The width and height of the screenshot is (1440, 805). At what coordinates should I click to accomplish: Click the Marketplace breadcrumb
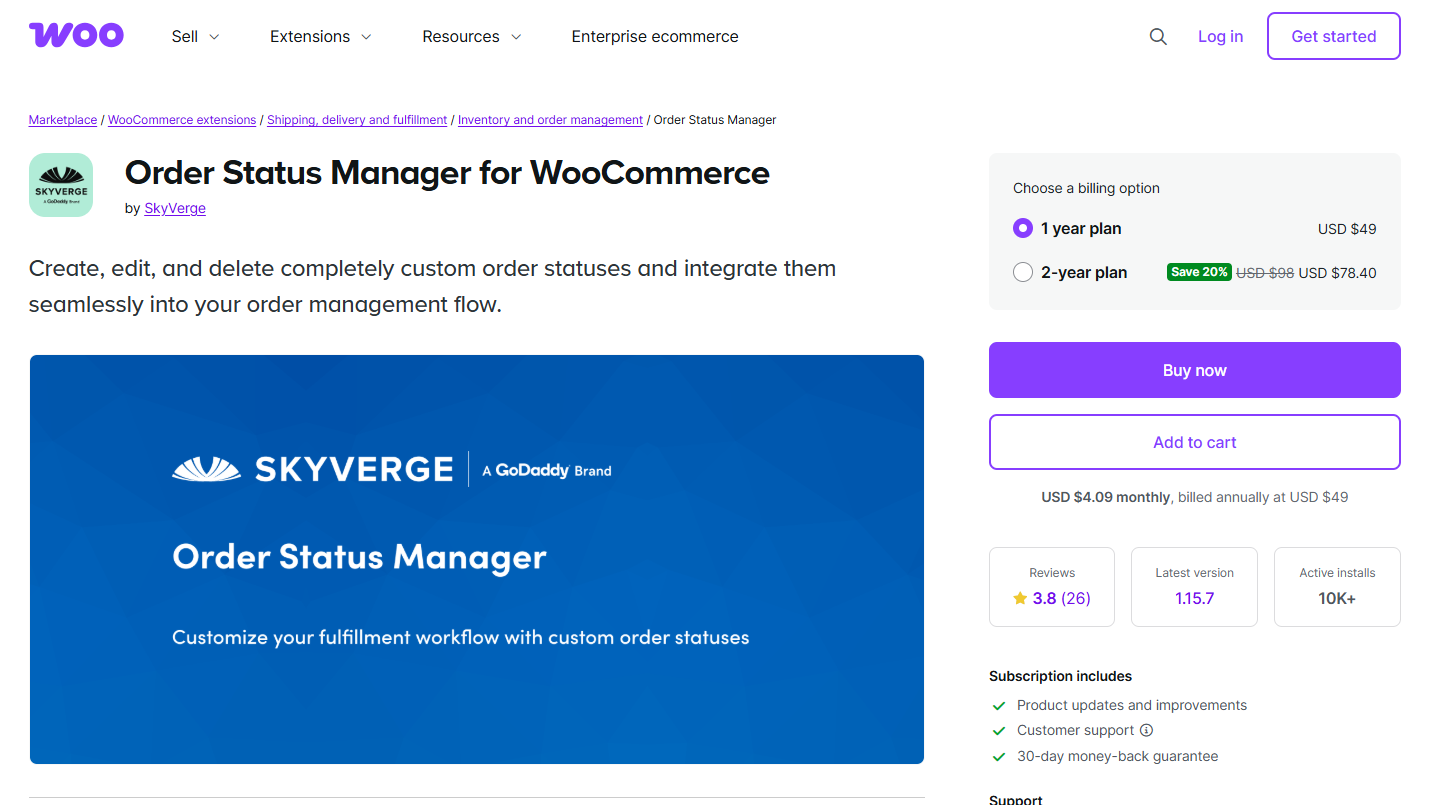pos(62,119)
